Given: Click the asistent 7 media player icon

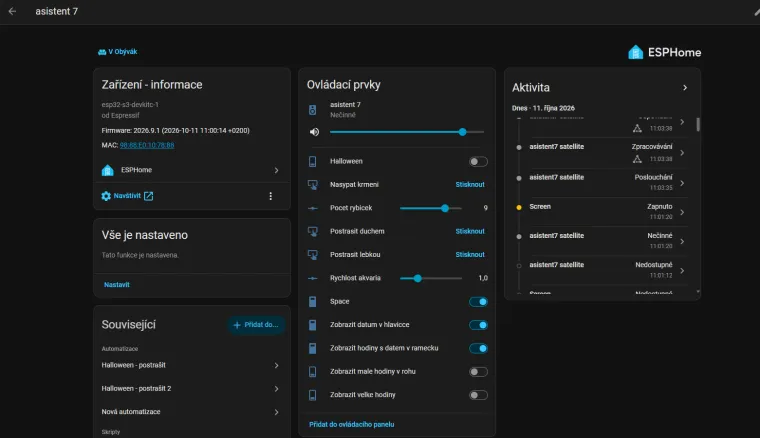Looking at the screenshot, I should [313, 110].
